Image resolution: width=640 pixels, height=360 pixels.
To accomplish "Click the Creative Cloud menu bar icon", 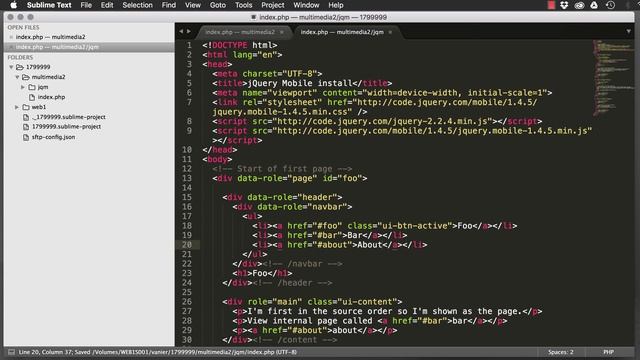I will click(x=579, y=5).
